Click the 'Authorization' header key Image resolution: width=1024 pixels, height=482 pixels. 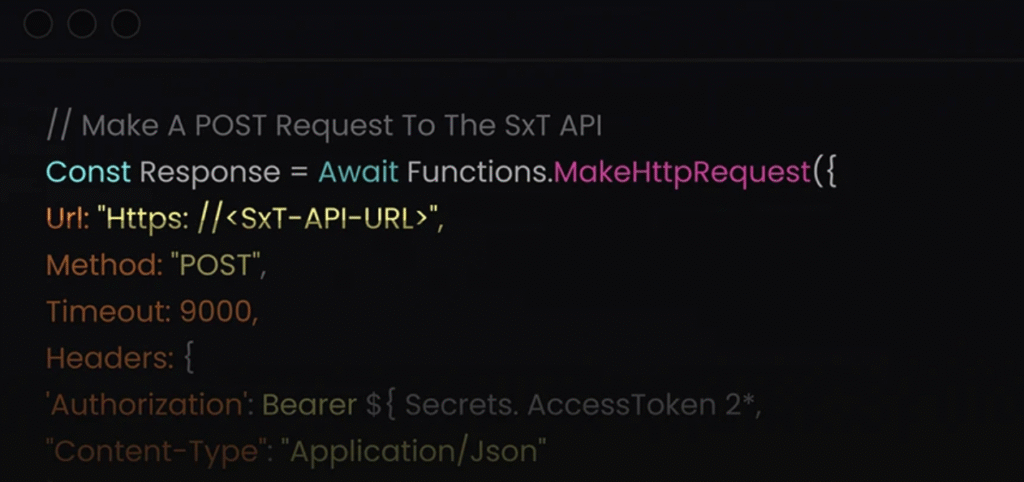(148, 405)
